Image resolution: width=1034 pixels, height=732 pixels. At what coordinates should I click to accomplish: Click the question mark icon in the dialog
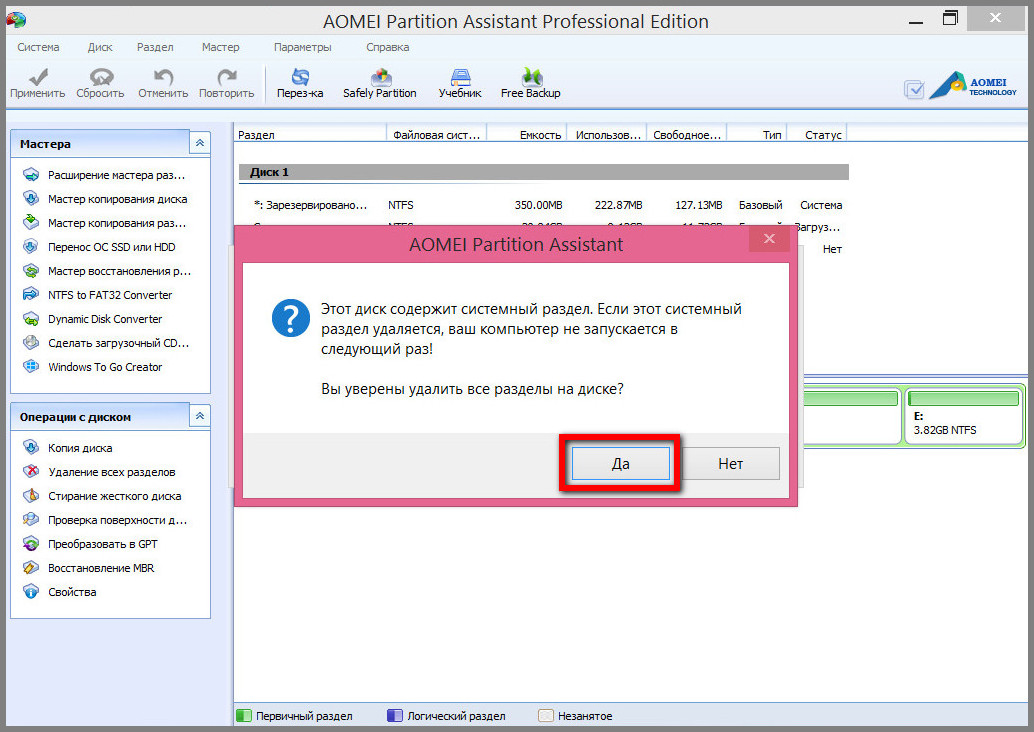[x=291, y=318]
